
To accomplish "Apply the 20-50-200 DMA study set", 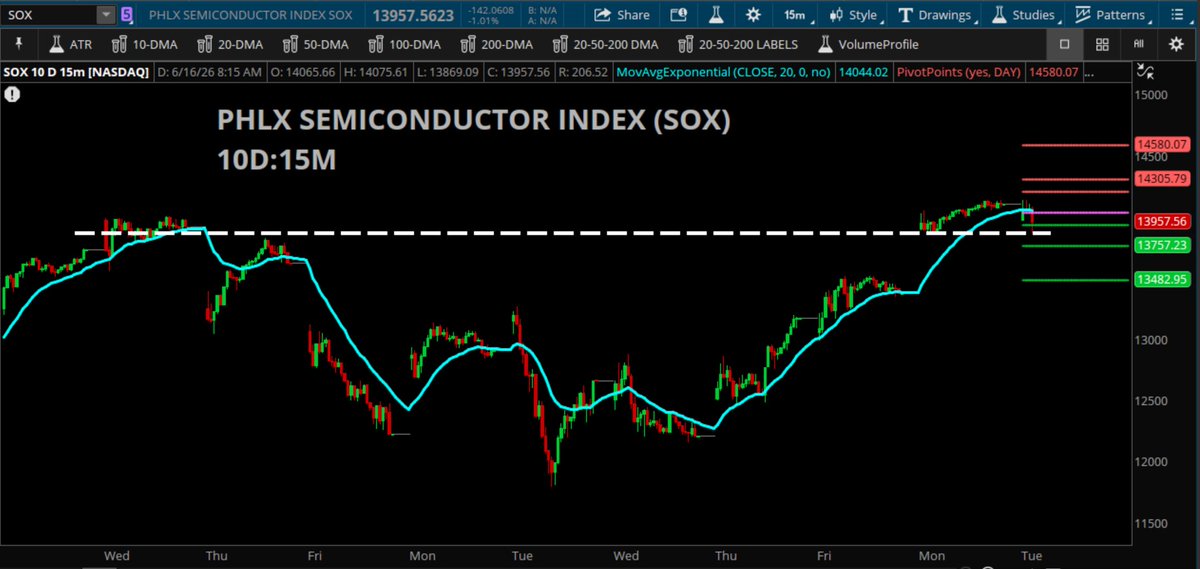I will pyautogui.click(x=606, y=44).
